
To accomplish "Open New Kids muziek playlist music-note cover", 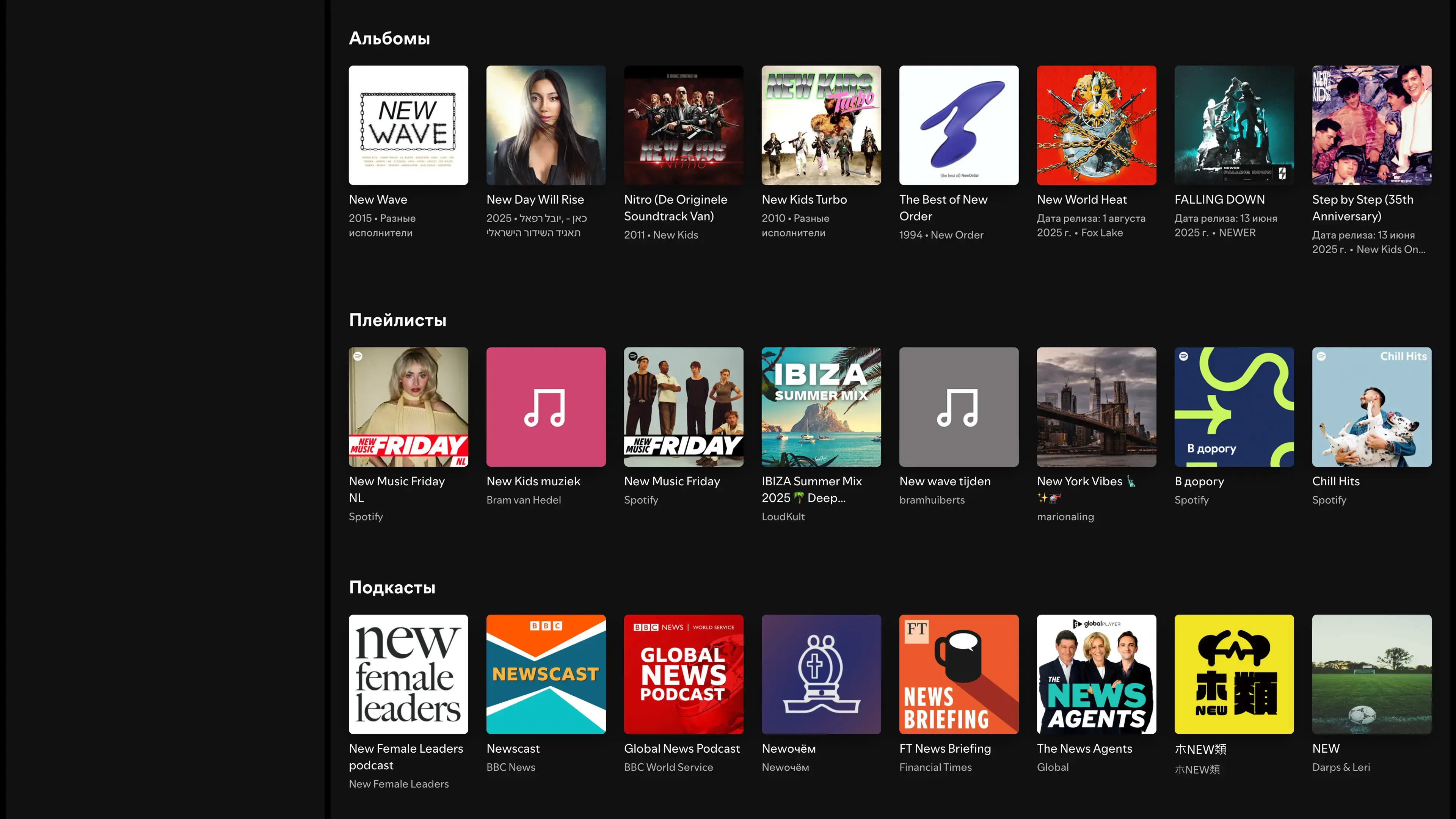I will coord(546,406).
